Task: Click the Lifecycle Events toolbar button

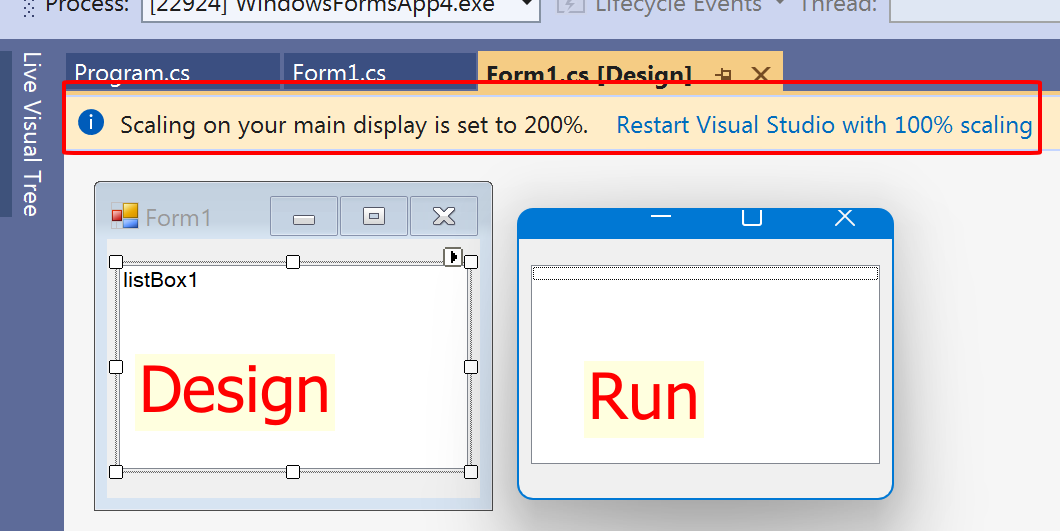Action: [659, 7]
